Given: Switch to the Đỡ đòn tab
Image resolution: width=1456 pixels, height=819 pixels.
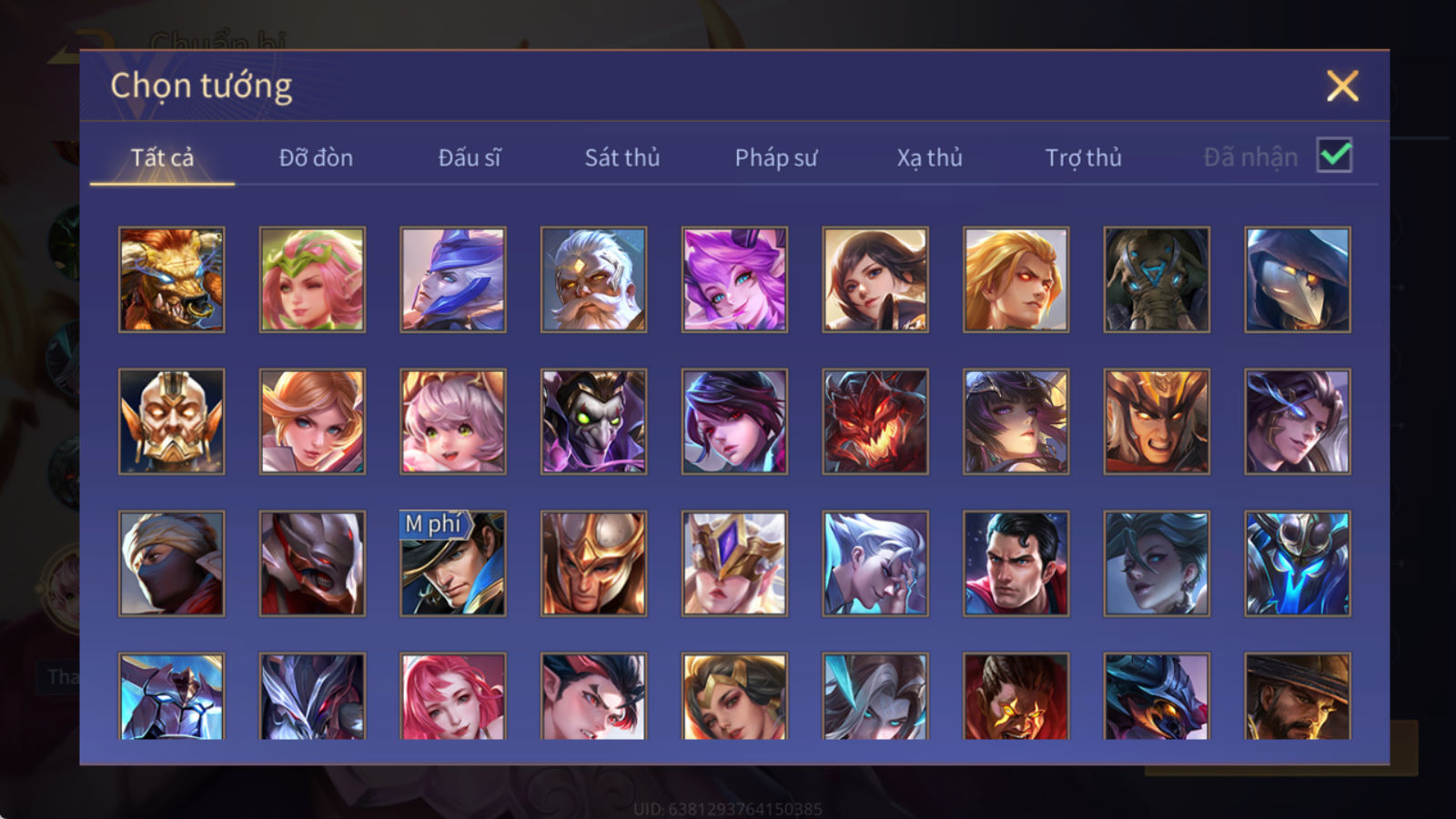Looking at the screenshot, I should point(316,157).
